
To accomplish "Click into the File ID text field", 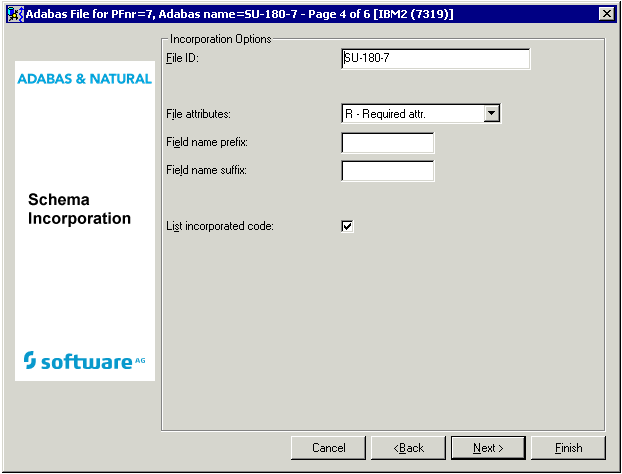I will 435,59.
